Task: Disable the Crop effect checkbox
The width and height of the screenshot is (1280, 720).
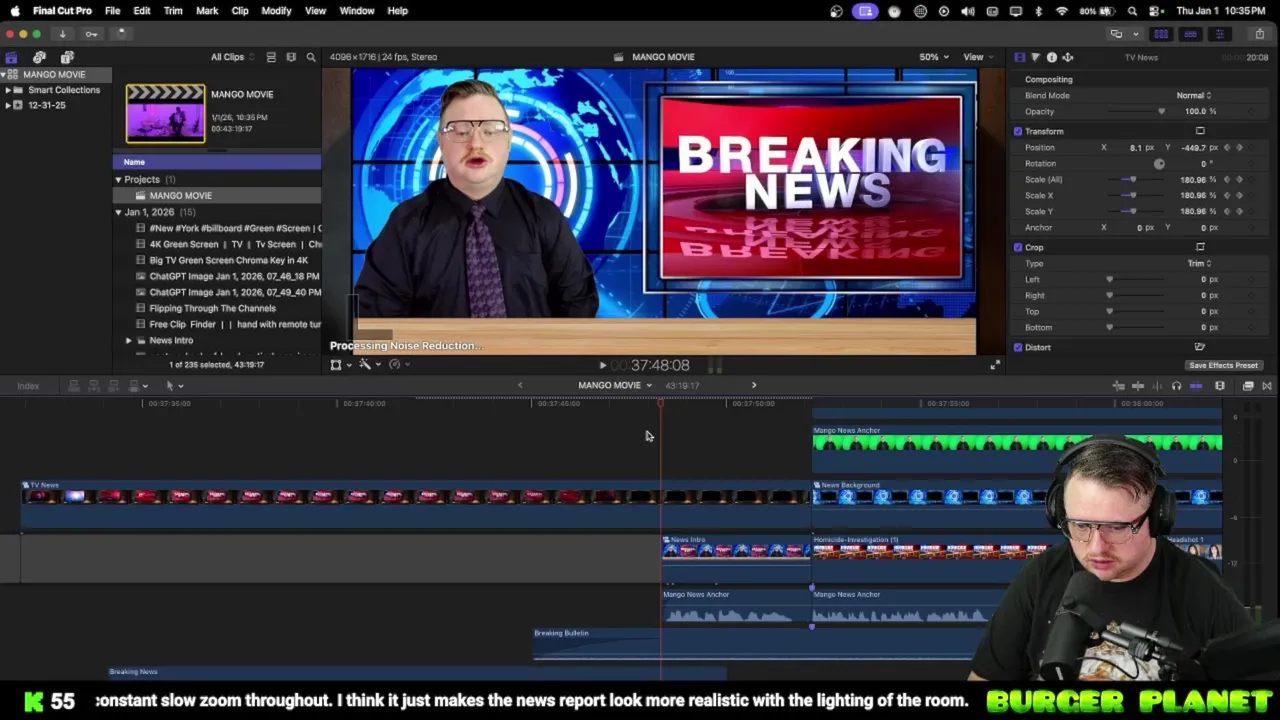Action: (1018, 247)
